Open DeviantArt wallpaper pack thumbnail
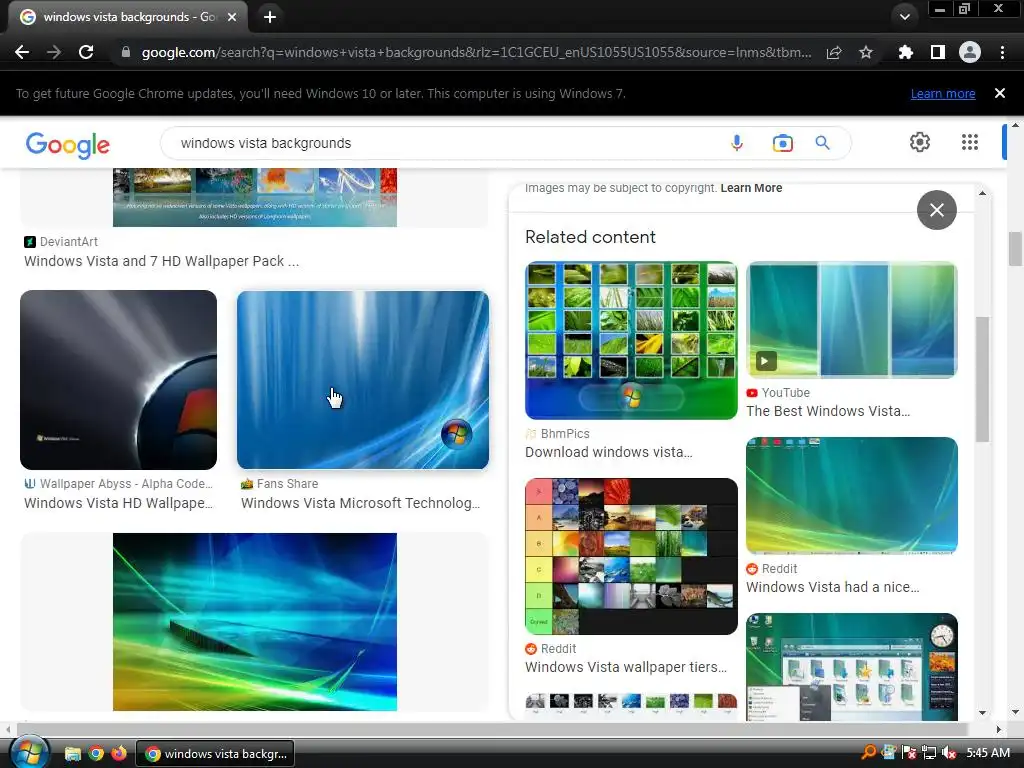This screenshot has height=768, width=1024. (x=255, y=197)
